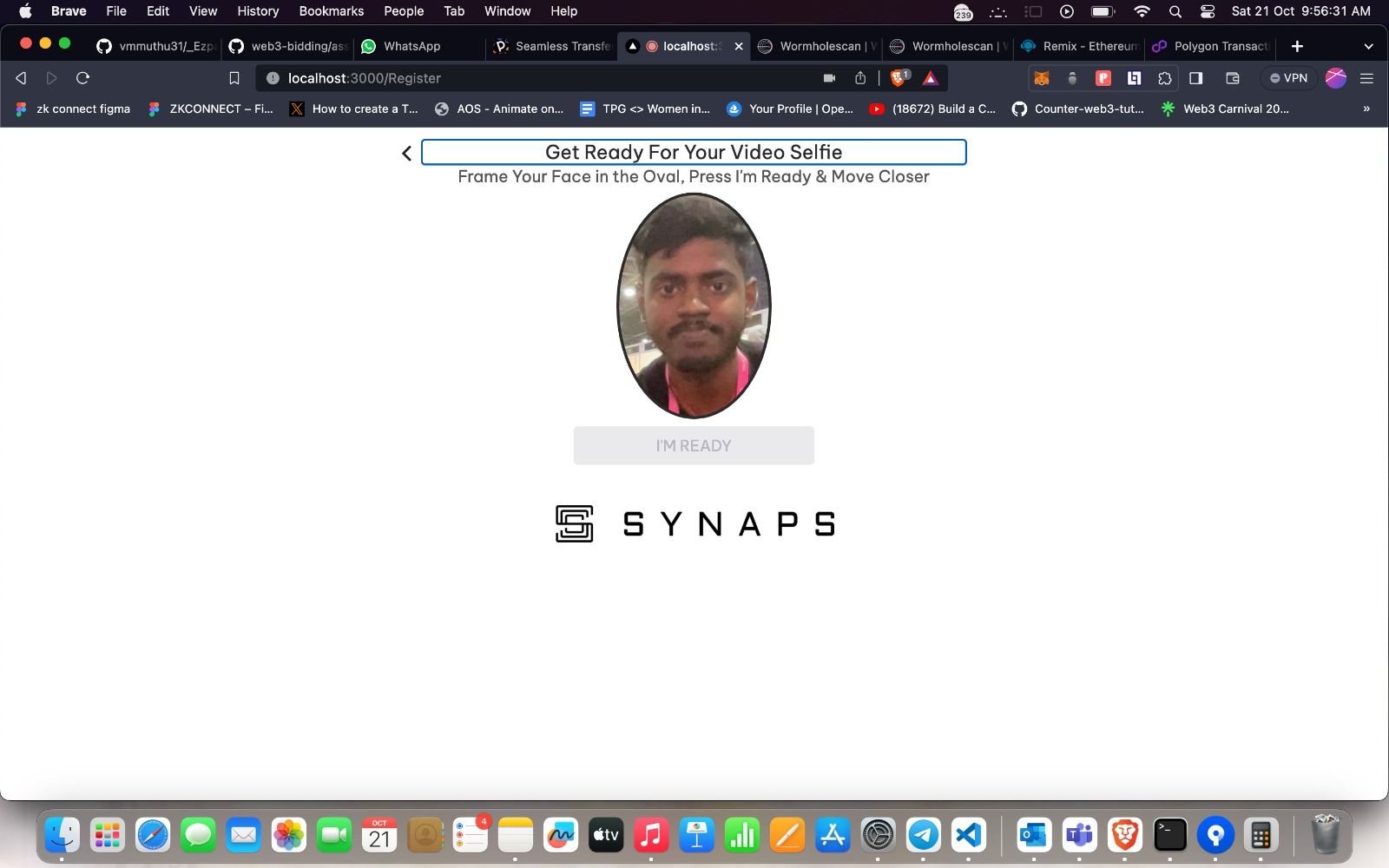The width and height of the screenshot is (1389, 868).
Task: Open the Apple menu
Action: point(25,11)
